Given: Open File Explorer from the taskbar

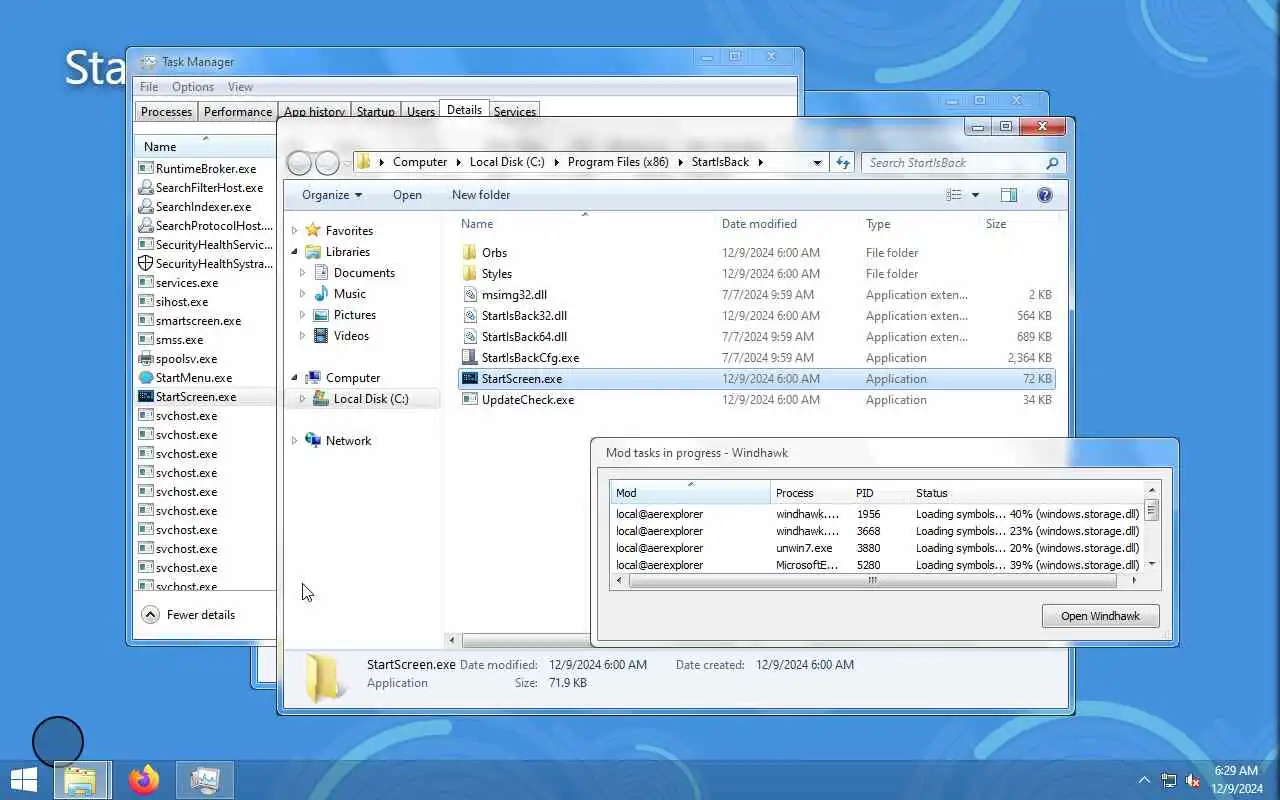Looking at the screenshot, I should (80, 780).
